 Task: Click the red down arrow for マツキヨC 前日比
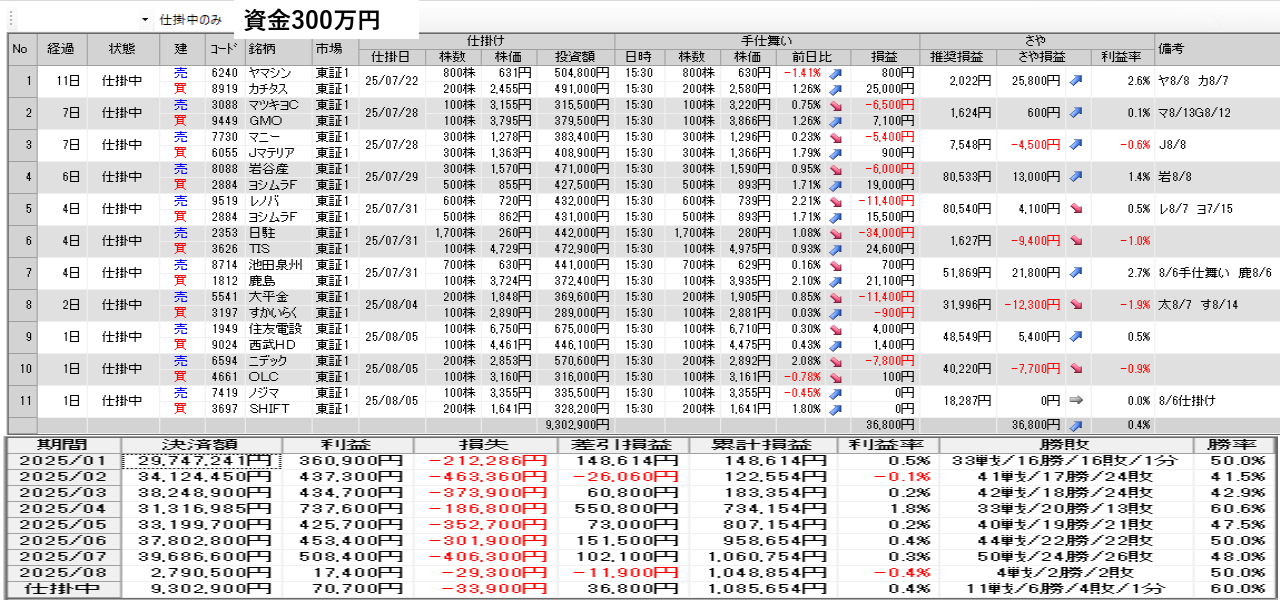point(836,105)
